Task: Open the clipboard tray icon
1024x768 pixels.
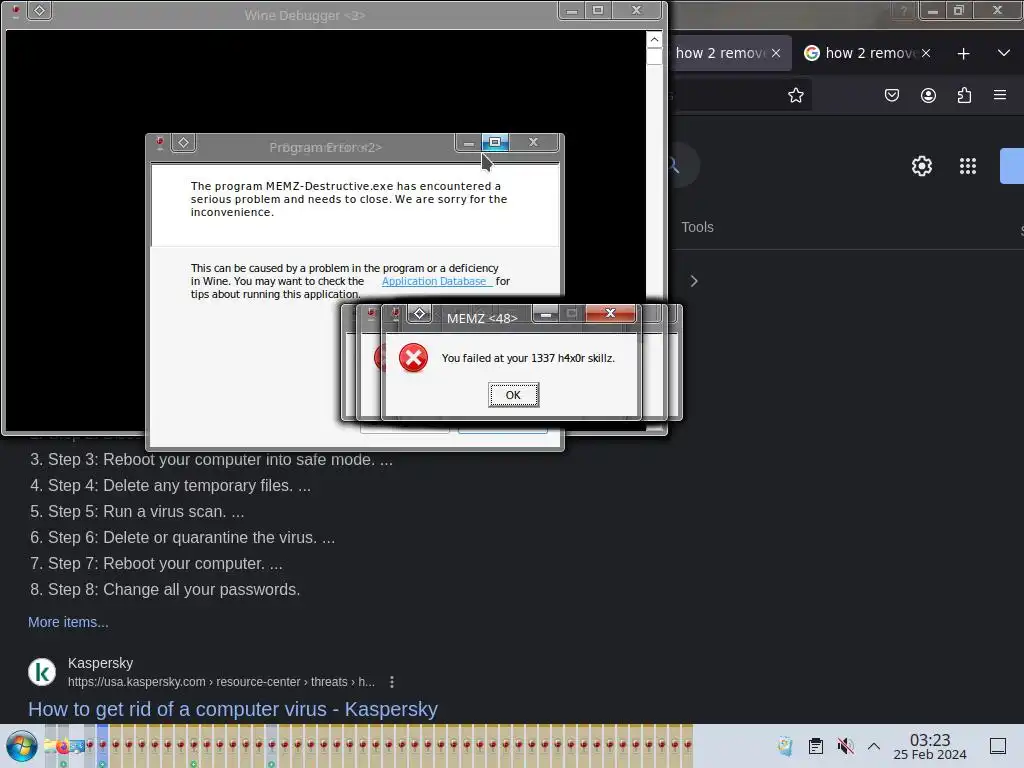Action: point(816,746)
